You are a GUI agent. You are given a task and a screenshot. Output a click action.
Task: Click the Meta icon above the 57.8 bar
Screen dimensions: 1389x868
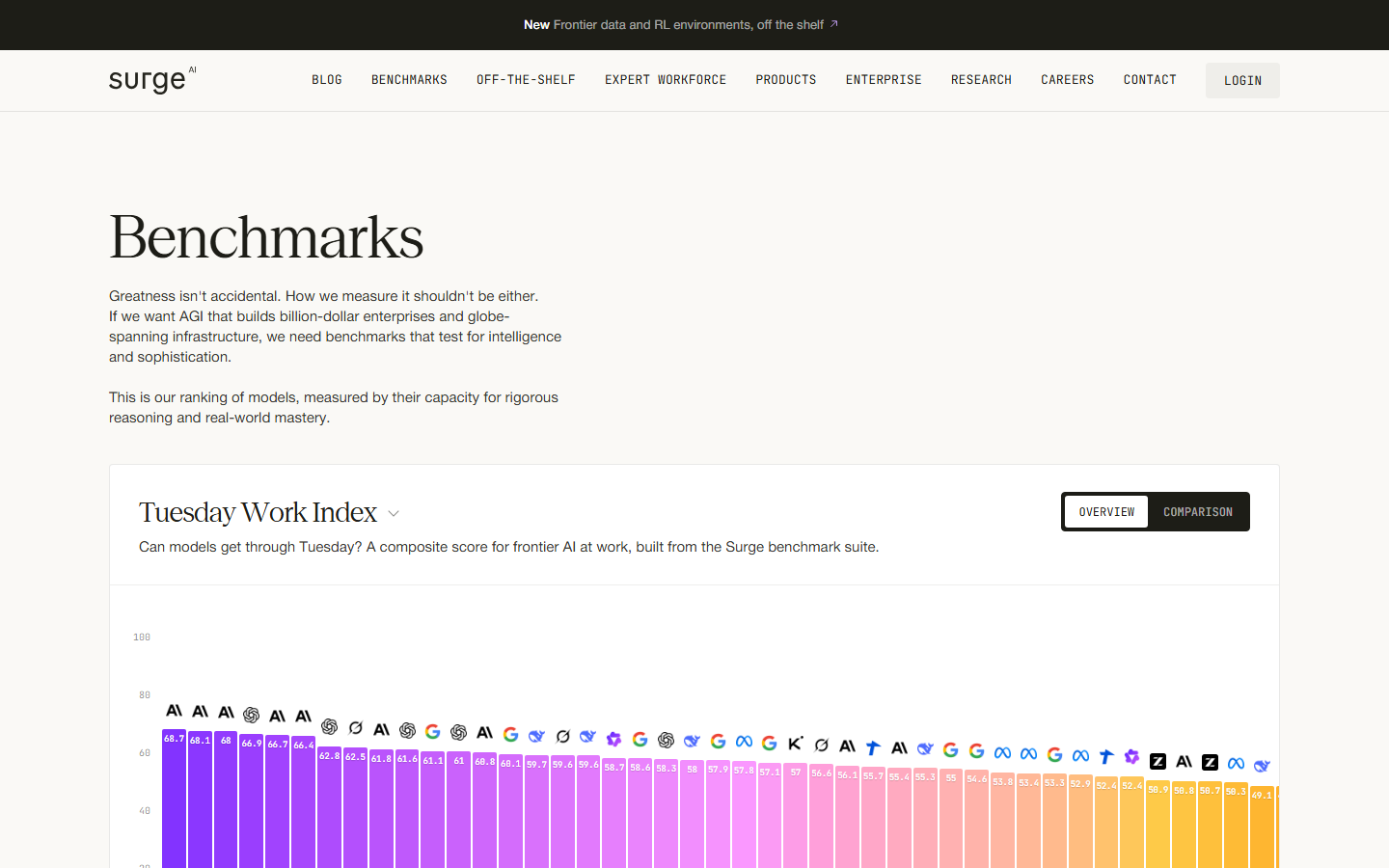744,741
